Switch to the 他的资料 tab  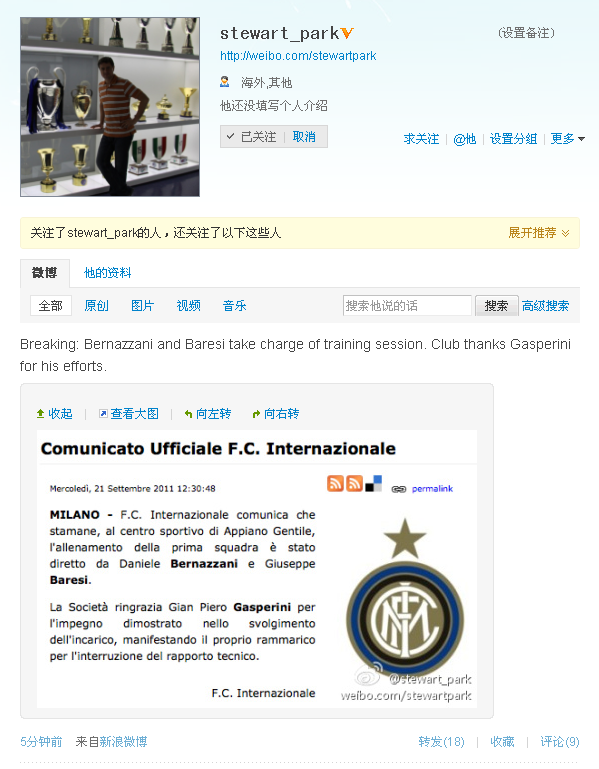[107, 273]
